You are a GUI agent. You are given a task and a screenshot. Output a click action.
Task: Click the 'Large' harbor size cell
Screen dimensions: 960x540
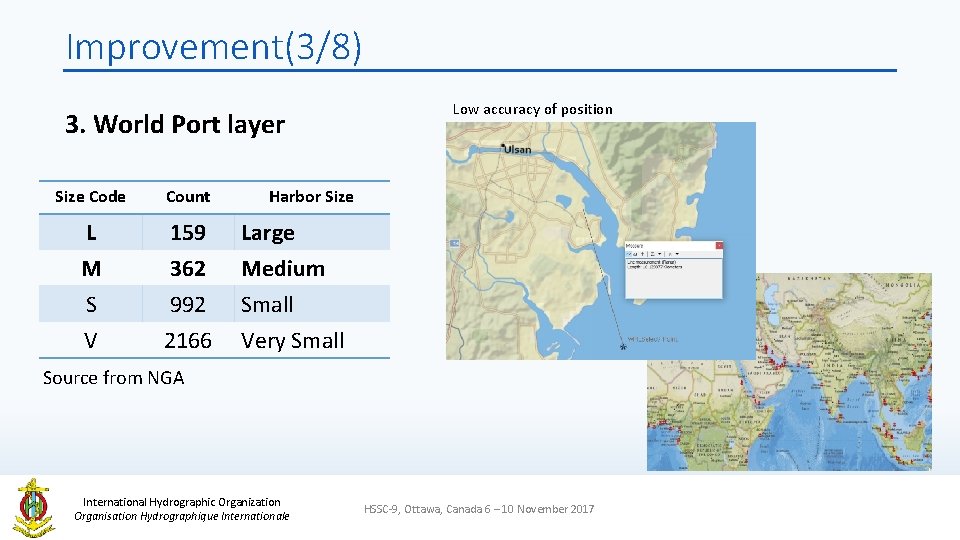tap(312, 233)
